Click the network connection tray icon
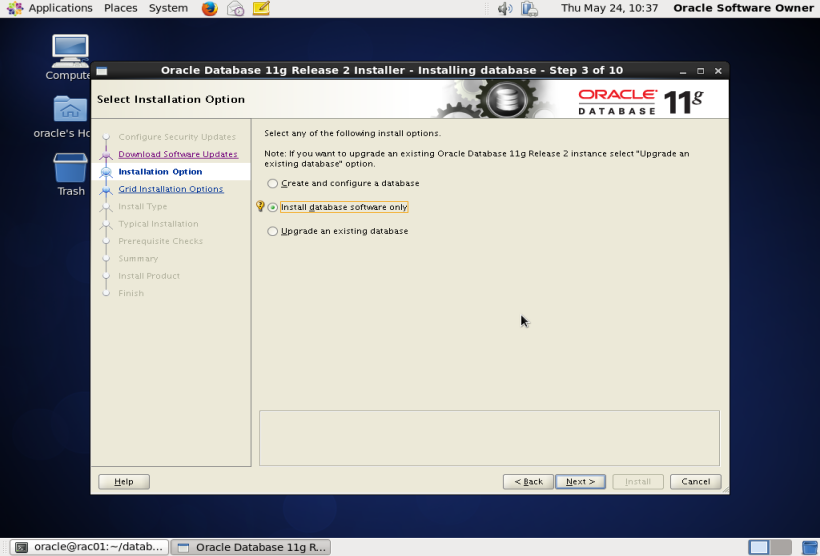Screen dimensions: 820x556 coord(529,8)
